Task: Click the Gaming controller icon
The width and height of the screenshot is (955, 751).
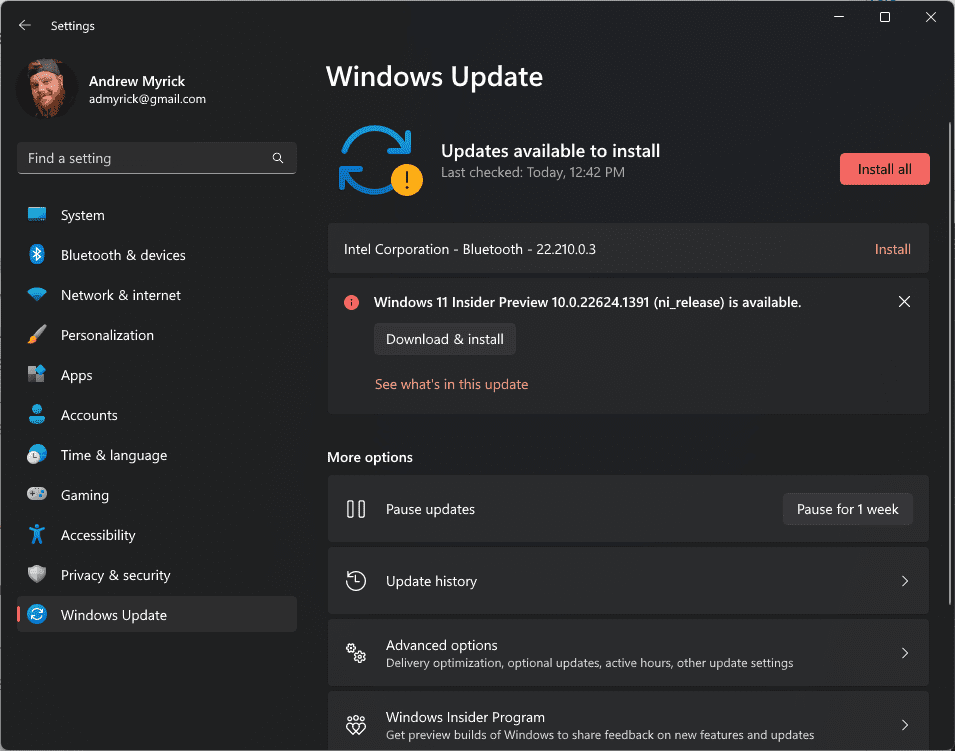Action: point(37,494)
